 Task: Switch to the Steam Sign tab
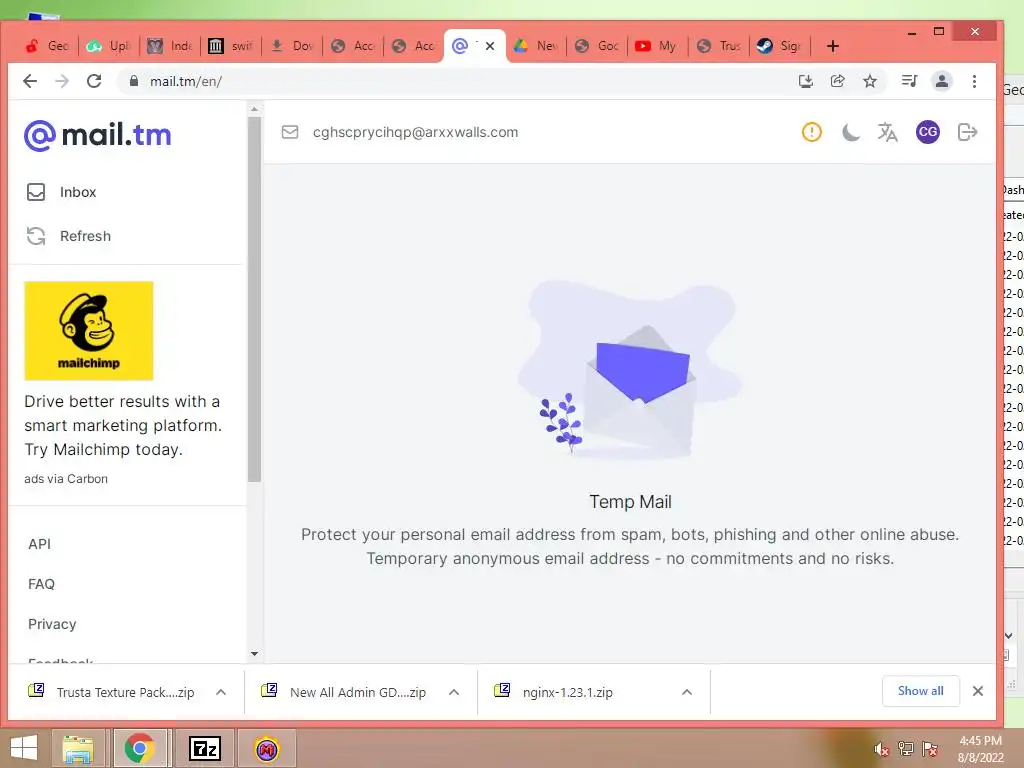click(780, 46)
